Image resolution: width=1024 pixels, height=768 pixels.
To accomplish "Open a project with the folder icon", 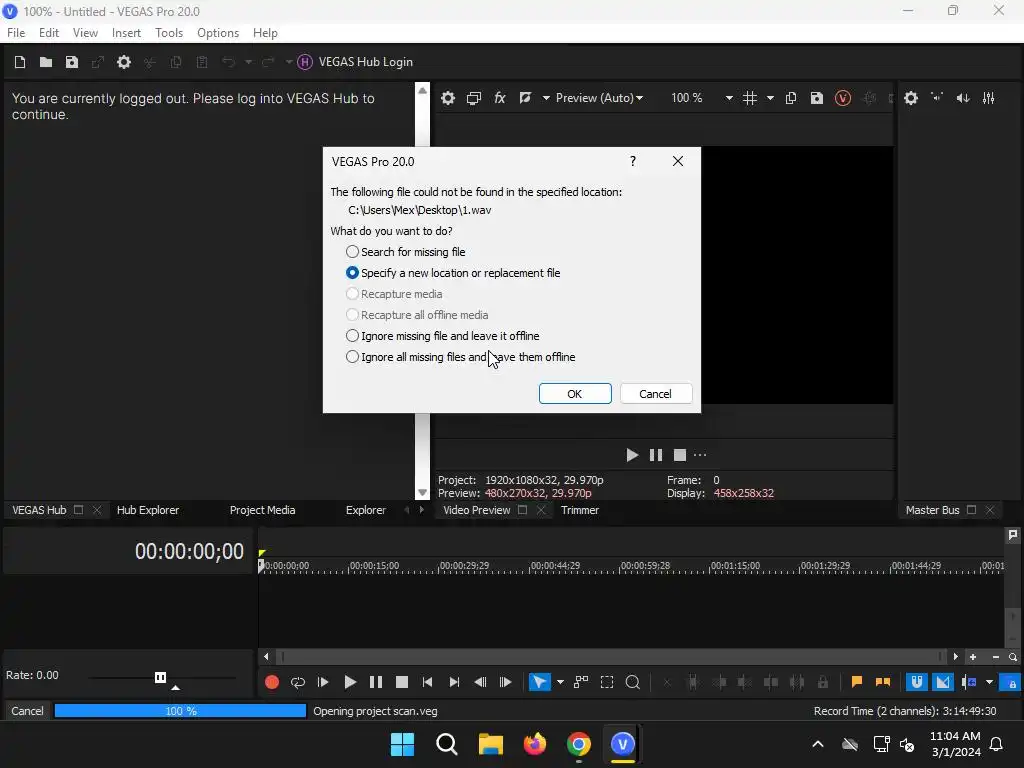I will click(x=46, y=62).
